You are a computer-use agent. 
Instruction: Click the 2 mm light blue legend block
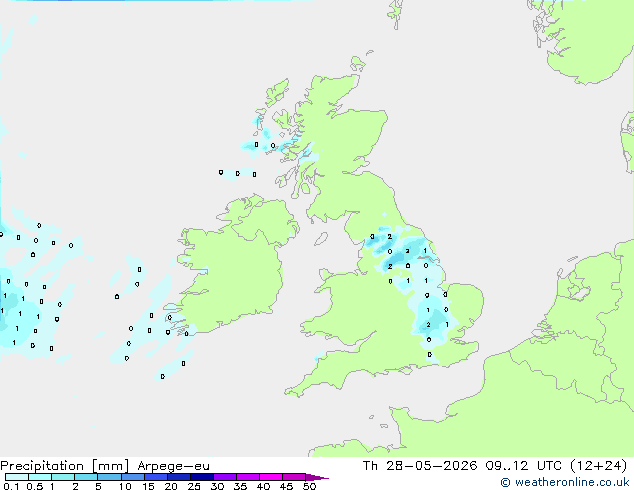86,477
